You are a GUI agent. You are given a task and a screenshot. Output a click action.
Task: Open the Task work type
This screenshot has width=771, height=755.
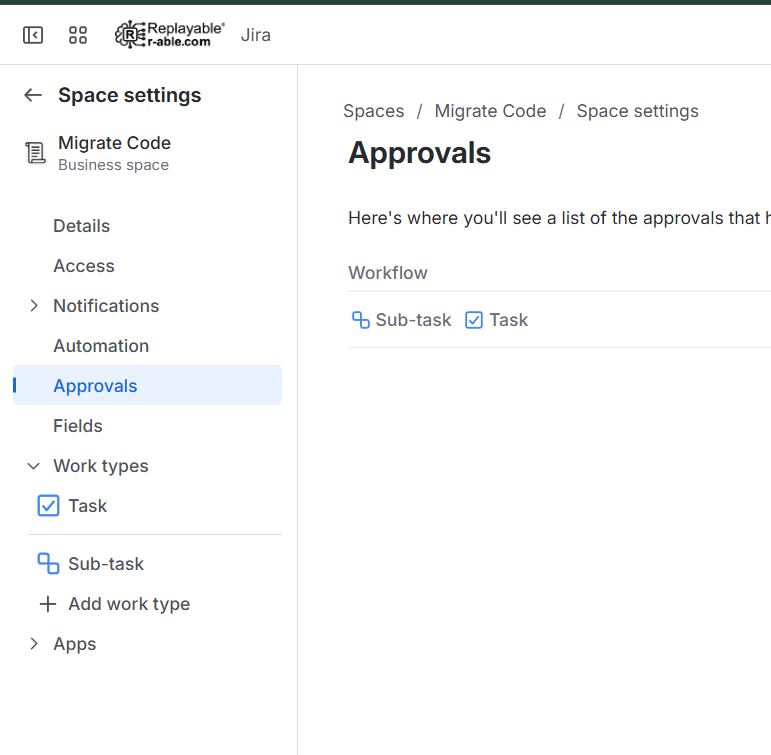coord(88,506)
